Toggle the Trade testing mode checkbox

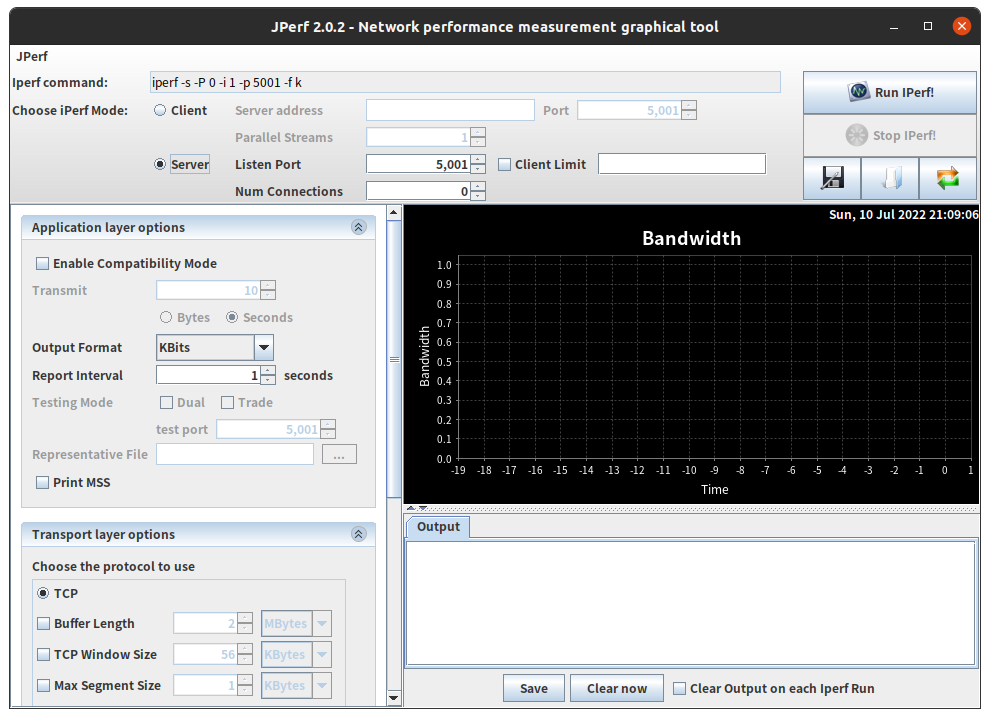227,402
